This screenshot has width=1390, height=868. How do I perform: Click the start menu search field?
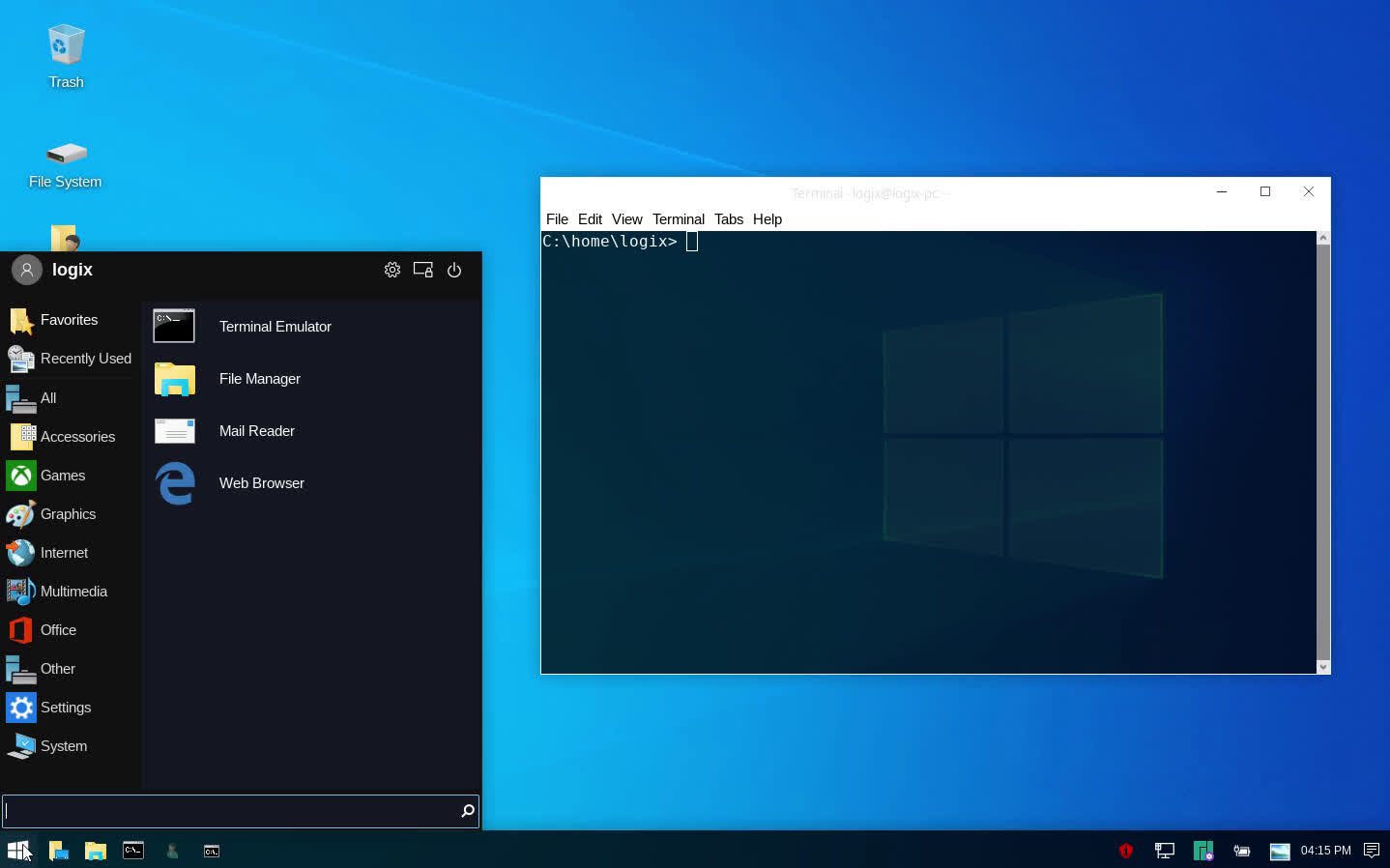coord(230,811)
